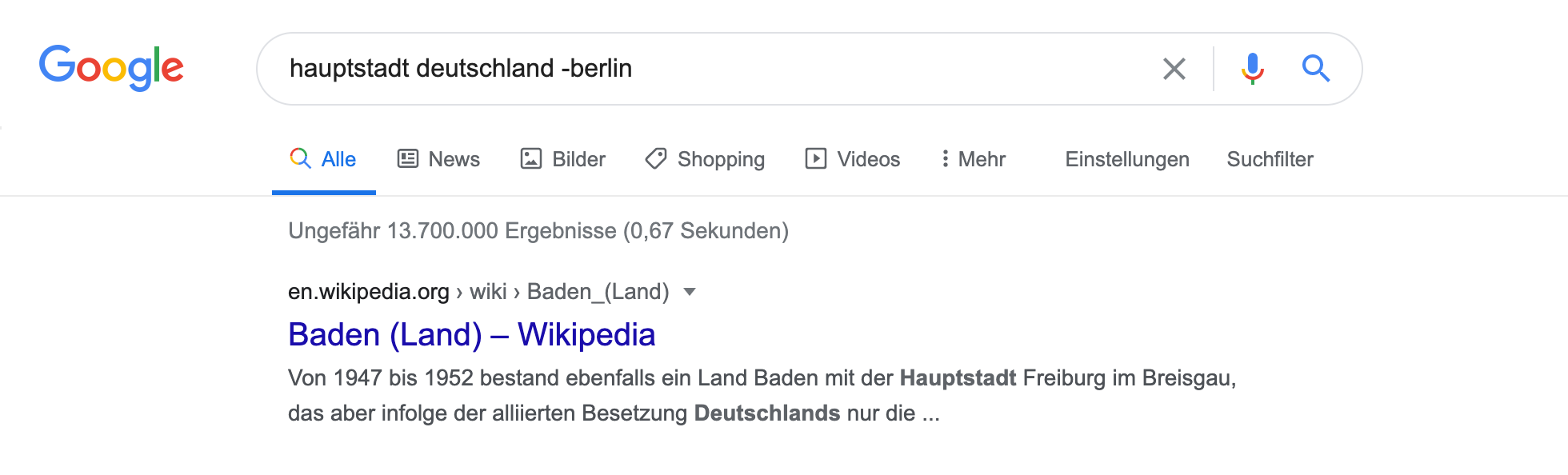The image size is (1568, 475).
Task: Switch to the Alle results tab
Action: click(x=338, y=159)
